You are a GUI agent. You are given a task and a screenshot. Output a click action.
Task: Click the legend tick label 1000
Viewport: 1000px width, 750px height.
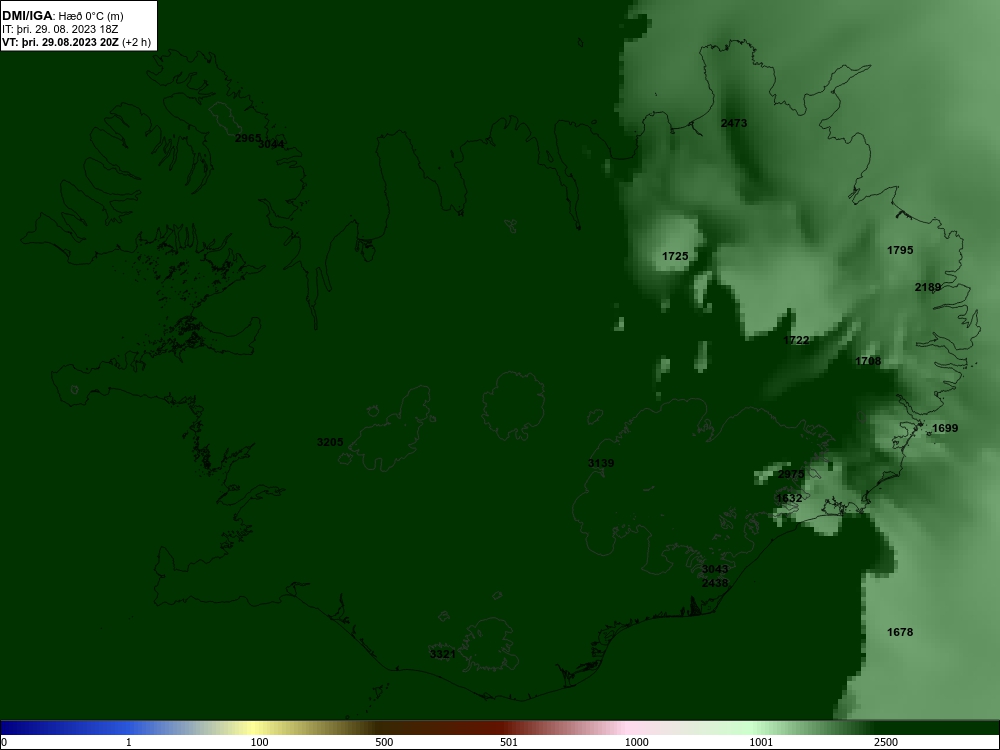(x=636, y=742)
